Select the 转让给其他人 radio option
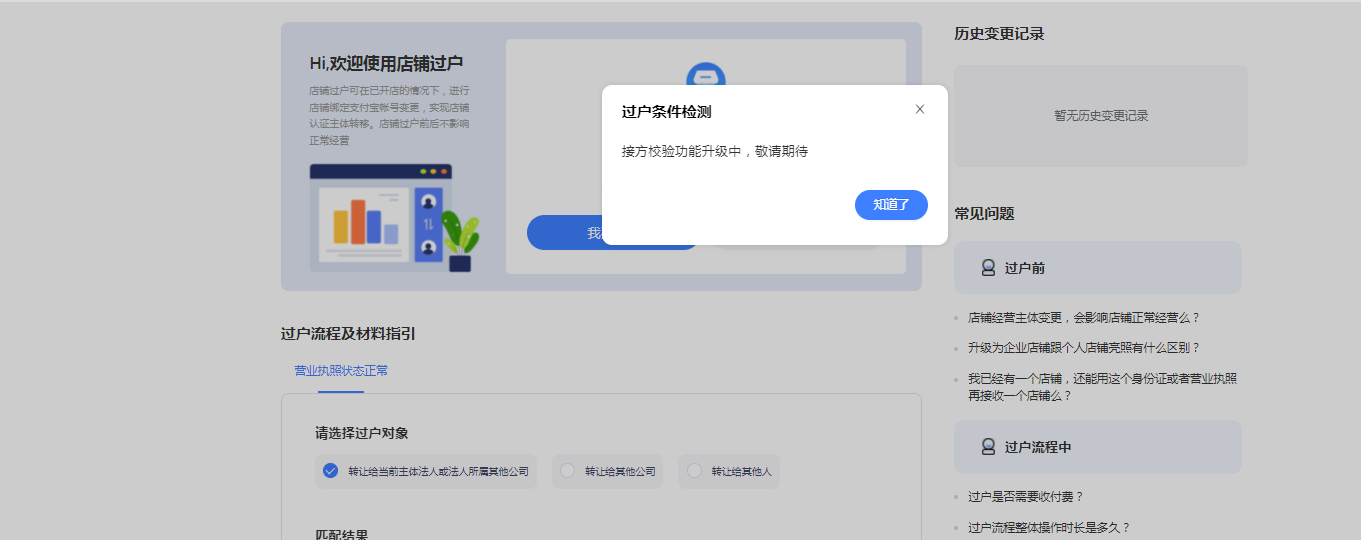This screenshot has width=1361, height=540. (x=729, y=471)
